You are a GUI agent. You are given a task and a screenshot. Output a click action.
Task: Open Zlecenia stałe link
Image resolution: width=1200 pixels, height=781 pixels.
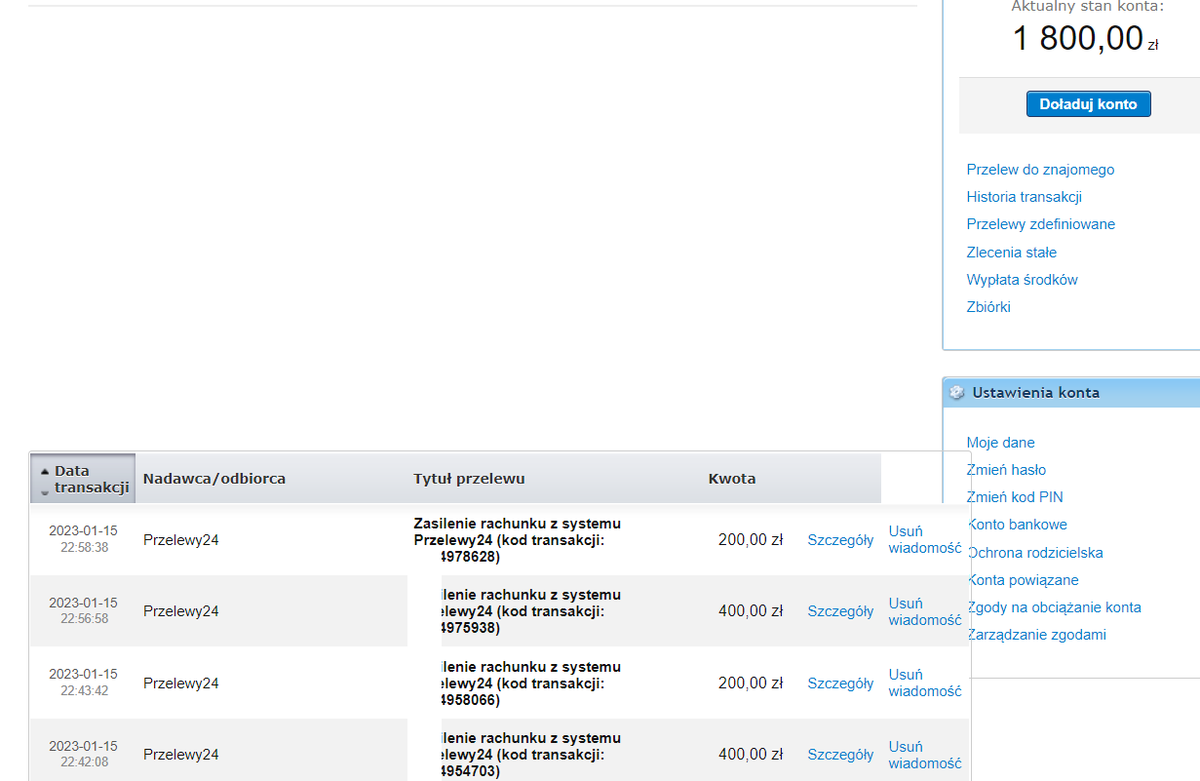tap(1011, 253)
